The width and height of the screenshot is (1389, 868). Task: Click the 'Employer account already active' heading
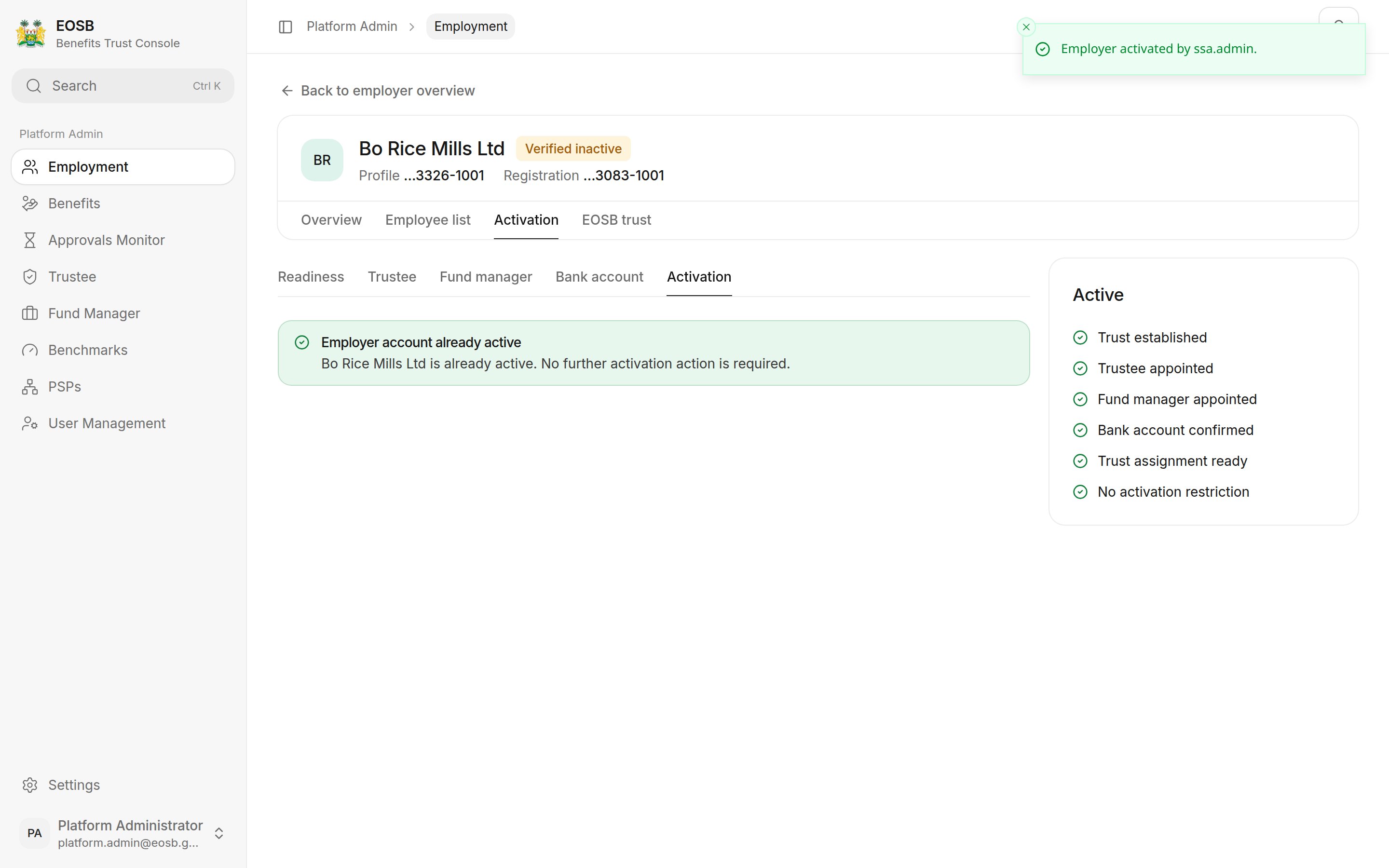(x=421, y=343)
